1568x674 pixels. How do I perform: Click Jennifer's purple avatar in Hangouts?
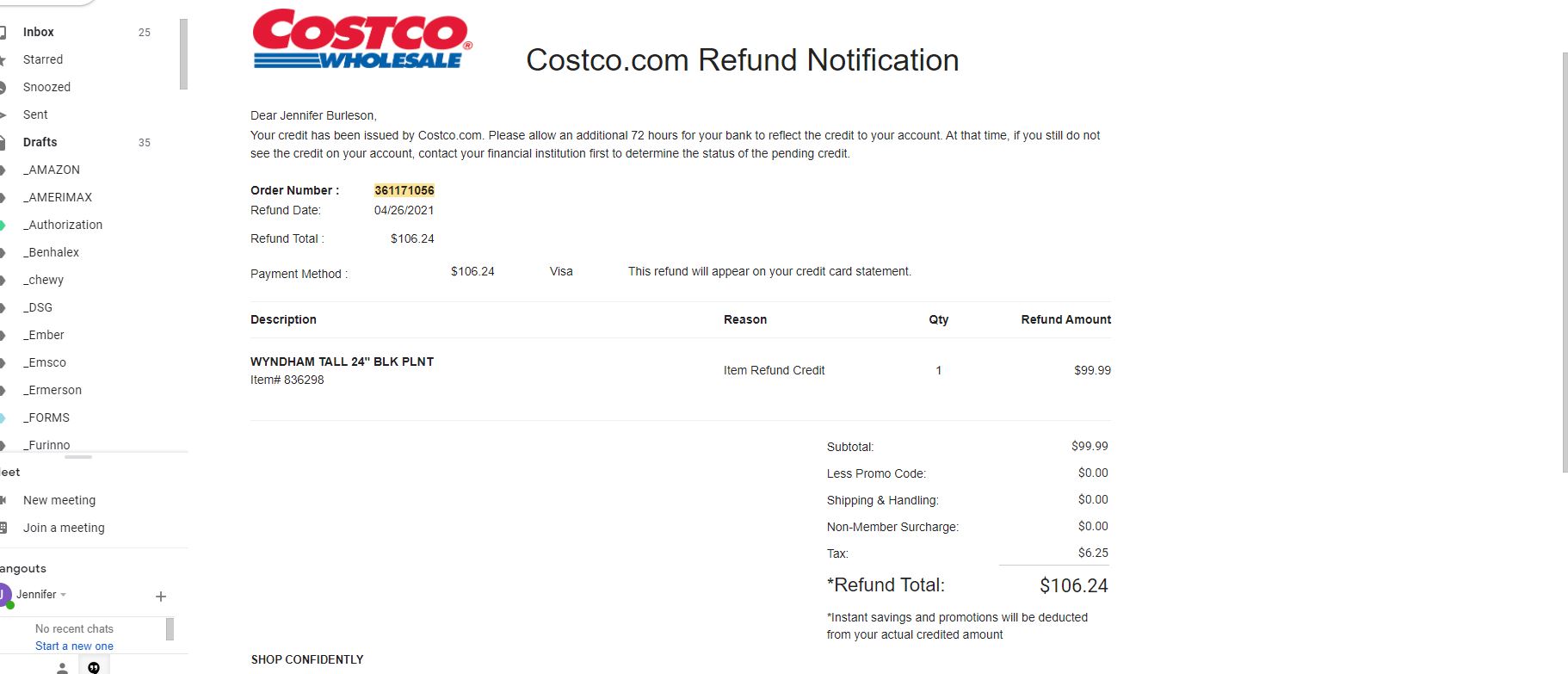(x=4, y=594)
